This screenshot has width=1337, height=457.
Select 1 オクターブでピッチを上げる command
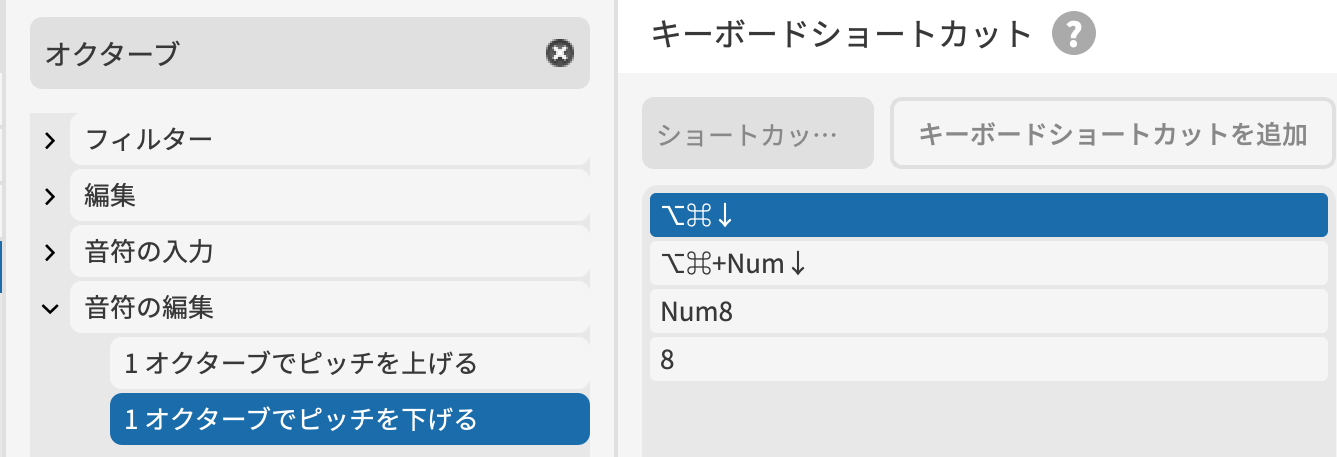point(348,364)
